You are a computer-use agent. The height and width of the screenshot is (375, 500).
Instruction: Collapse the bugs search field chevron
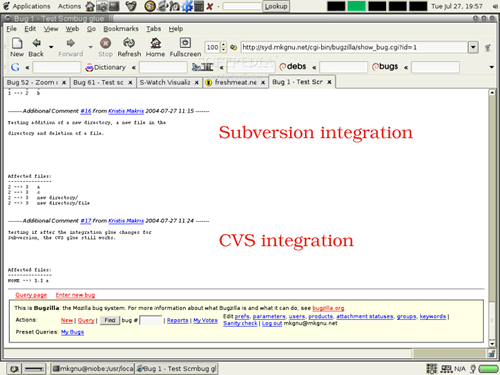[406, 68]
